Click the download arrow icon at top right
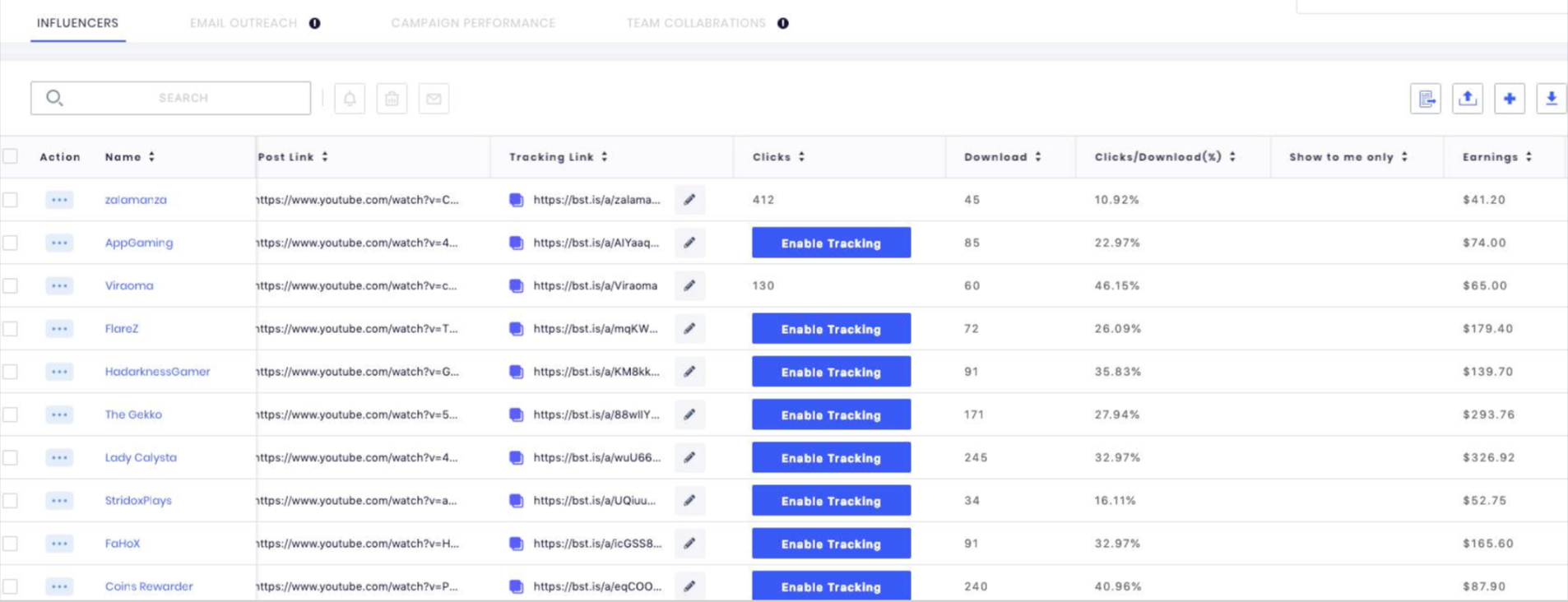 [1551, 99]
